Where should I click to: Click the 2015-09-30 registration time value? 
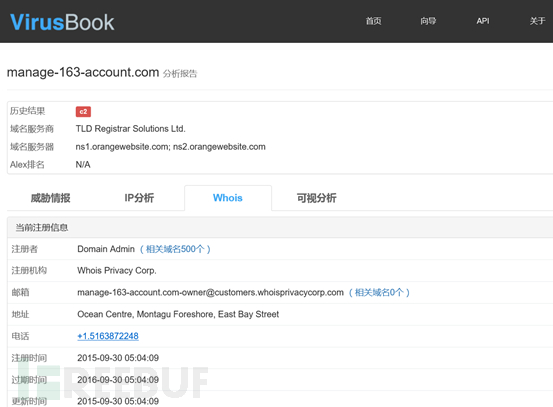coord(118,358)
